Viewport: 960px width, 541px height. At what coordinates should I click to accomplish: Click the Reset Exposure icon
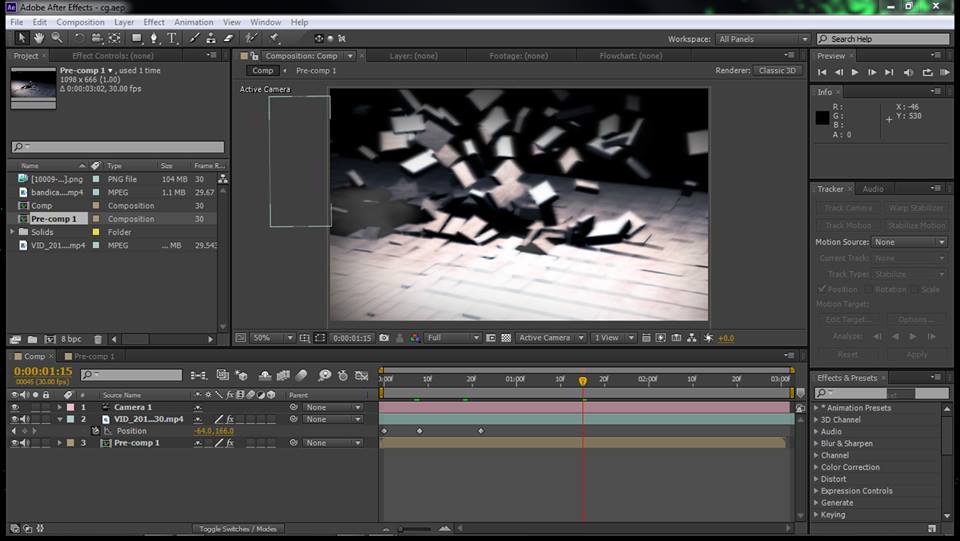click(708, 338)
